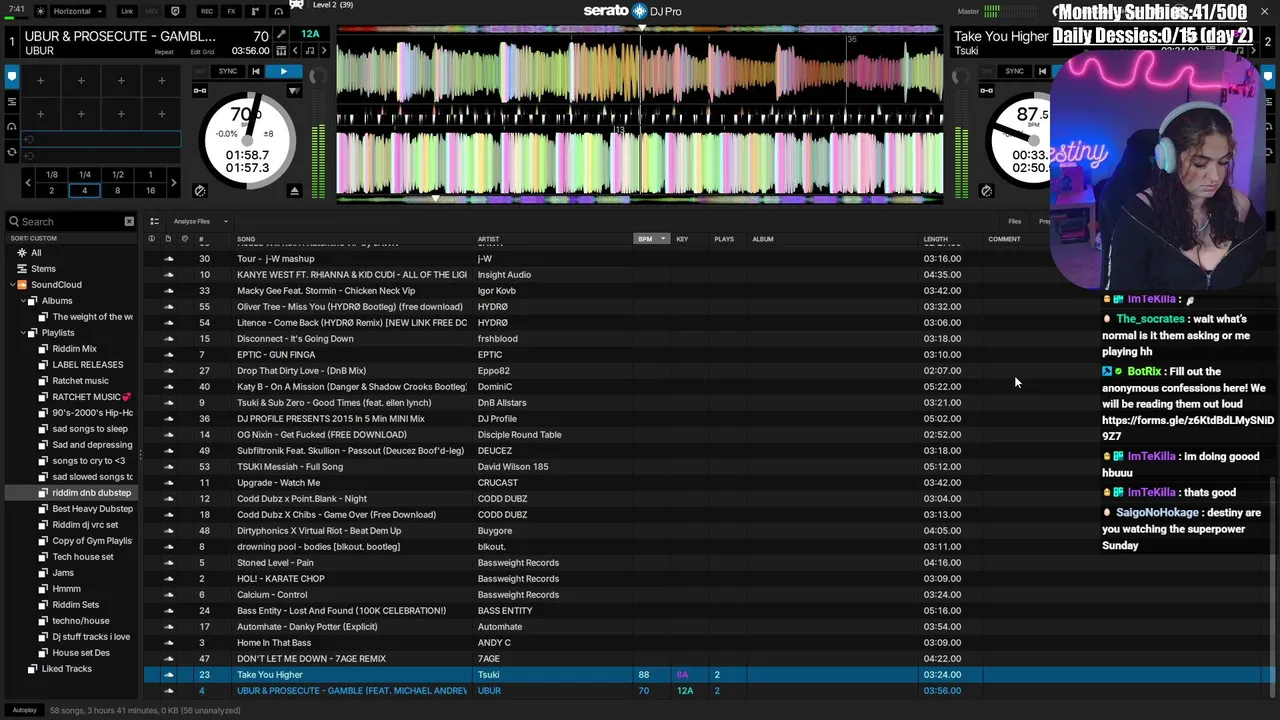The height and width of the screenshot is (720, 1280).
Task: Toggle Repeat on deck 1
Action: (164, 51)
